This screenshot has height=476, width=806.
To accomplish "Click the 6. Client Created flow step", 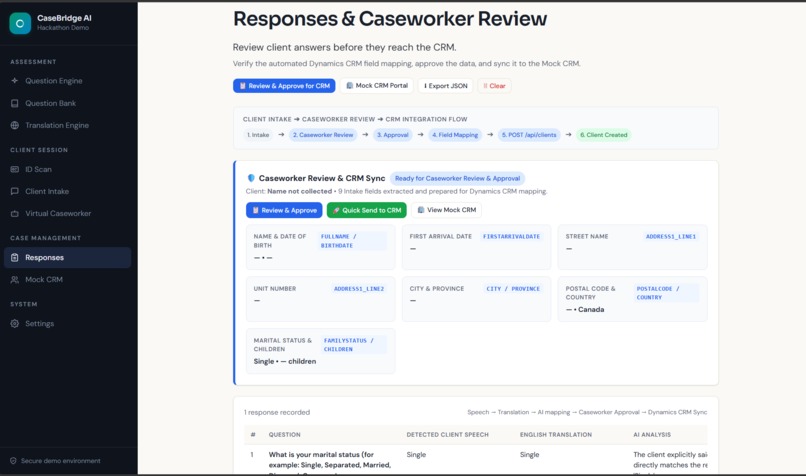I will [604, 135].
